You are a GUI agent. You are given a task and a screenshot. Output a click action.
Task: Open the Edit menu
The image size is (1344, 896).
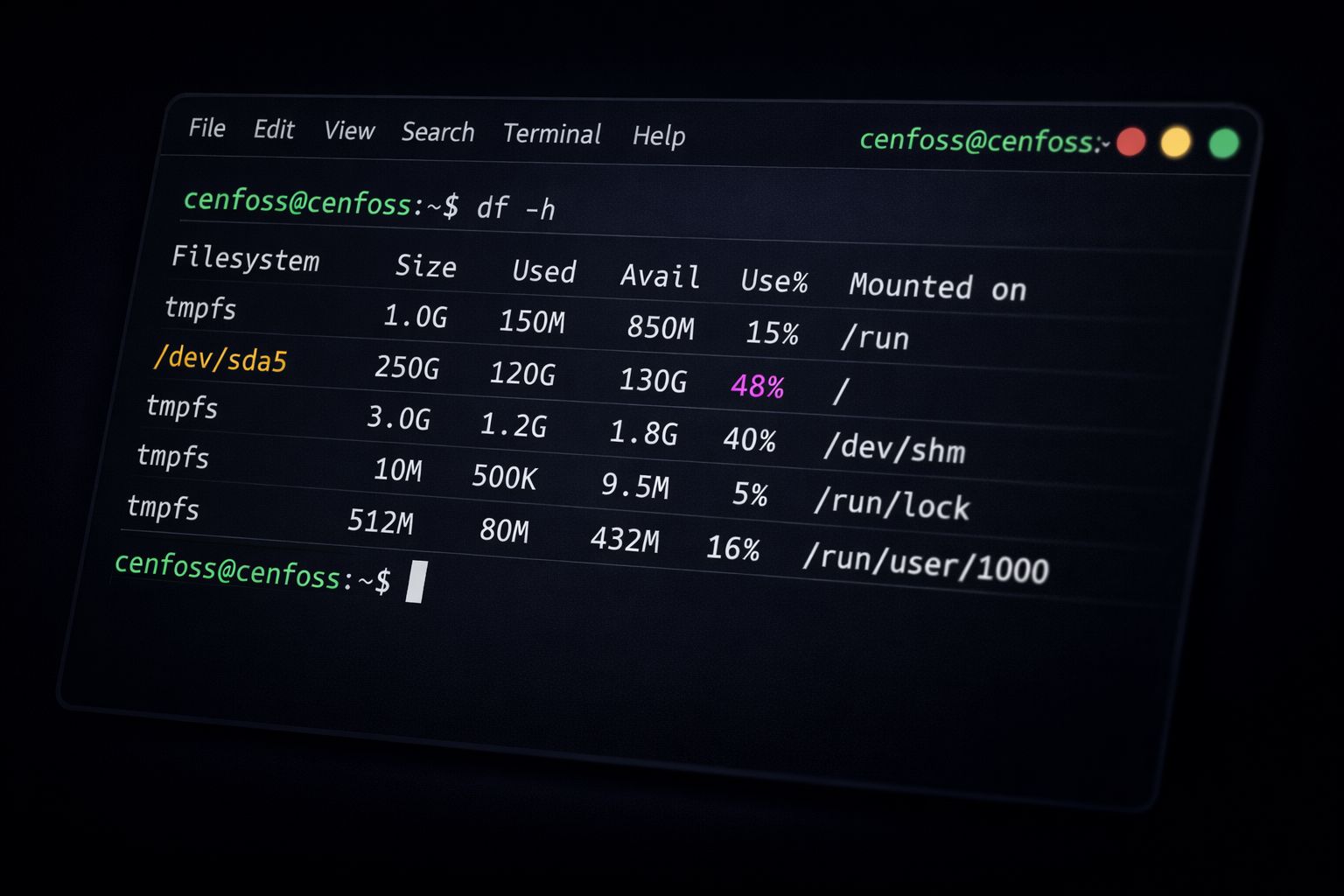coord(274,130)
